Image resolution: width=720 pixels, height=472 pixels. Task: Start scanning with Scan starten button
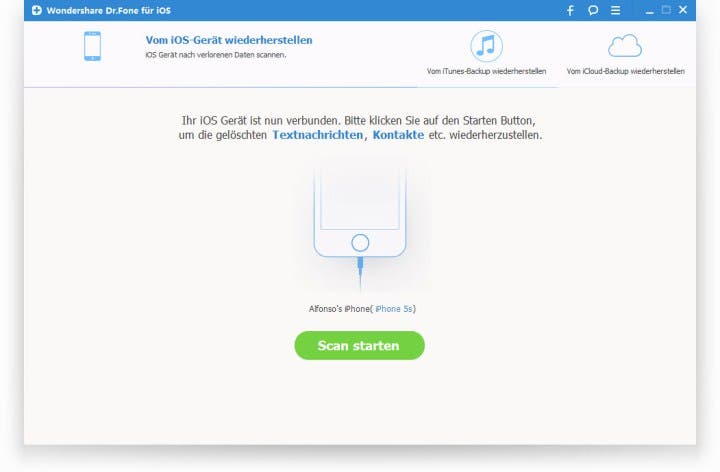pyautogui.click(x=360, y=345)
